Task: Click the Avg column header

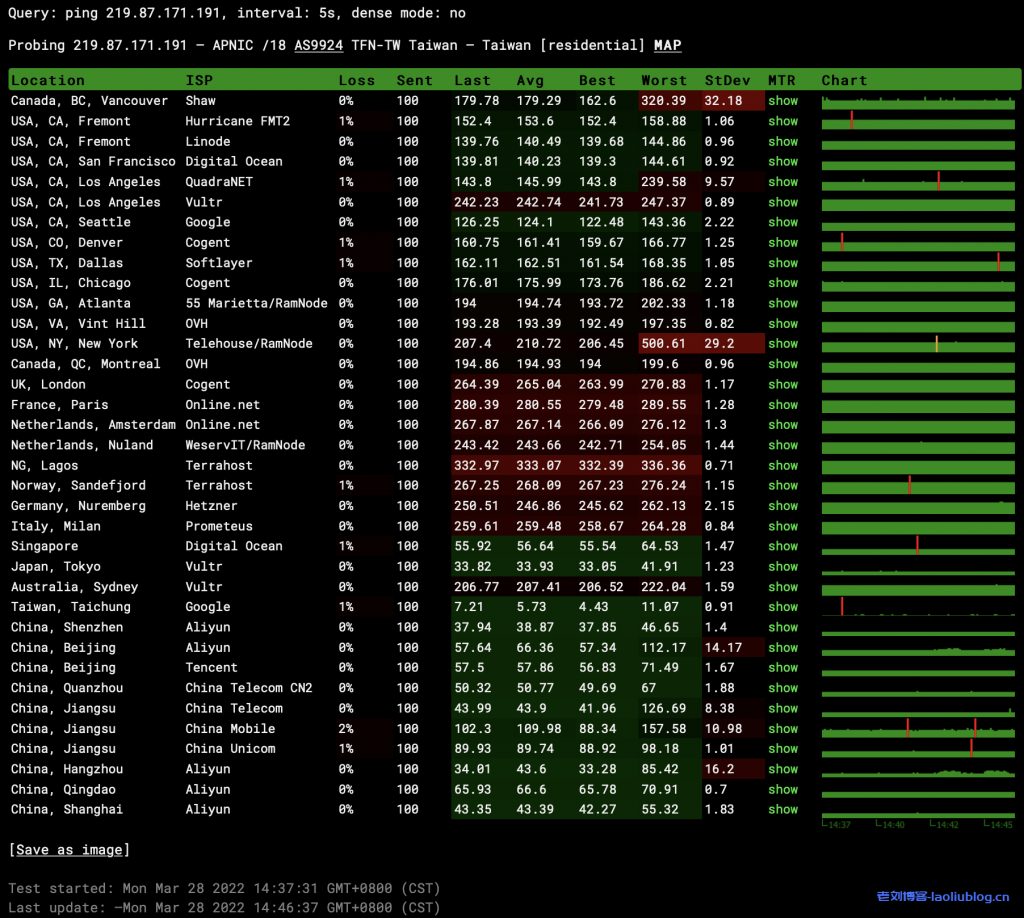Action: coord(530,80)
